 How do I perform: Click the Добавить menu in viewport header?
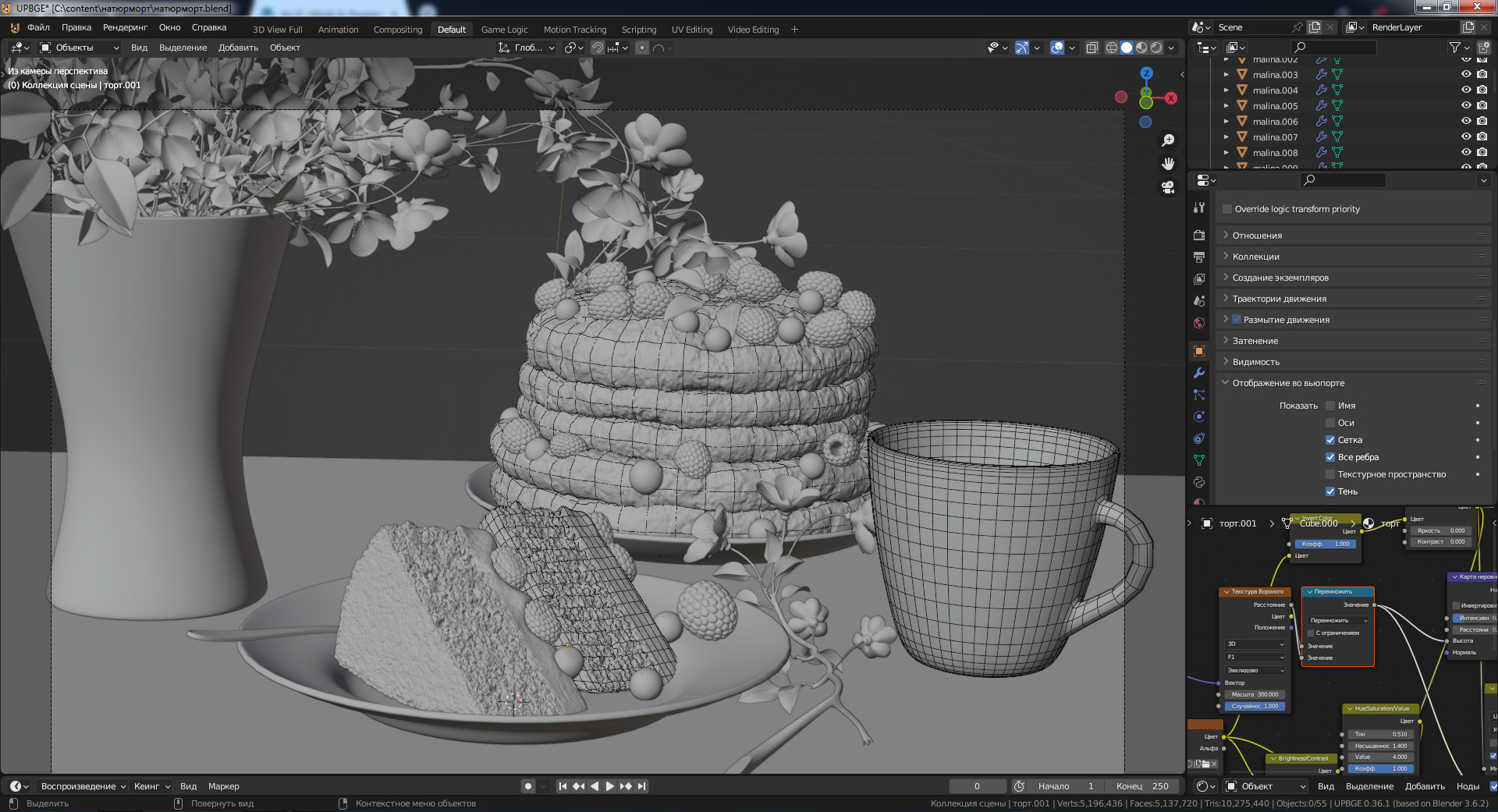[238, 48]
